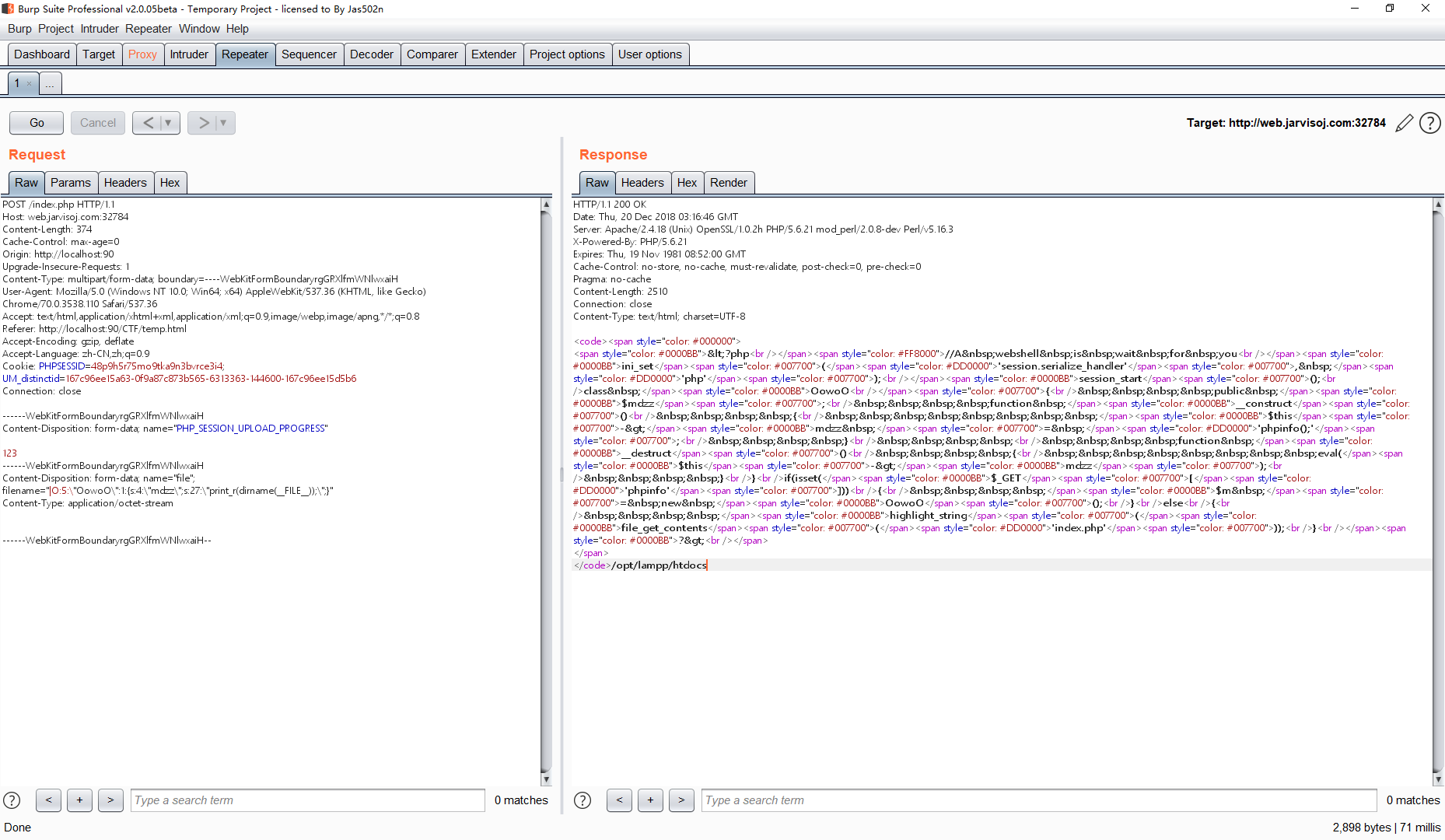Viewport: 1445px width, 840px height.
Task: Open the Project menu
Action: click(56, 29)
